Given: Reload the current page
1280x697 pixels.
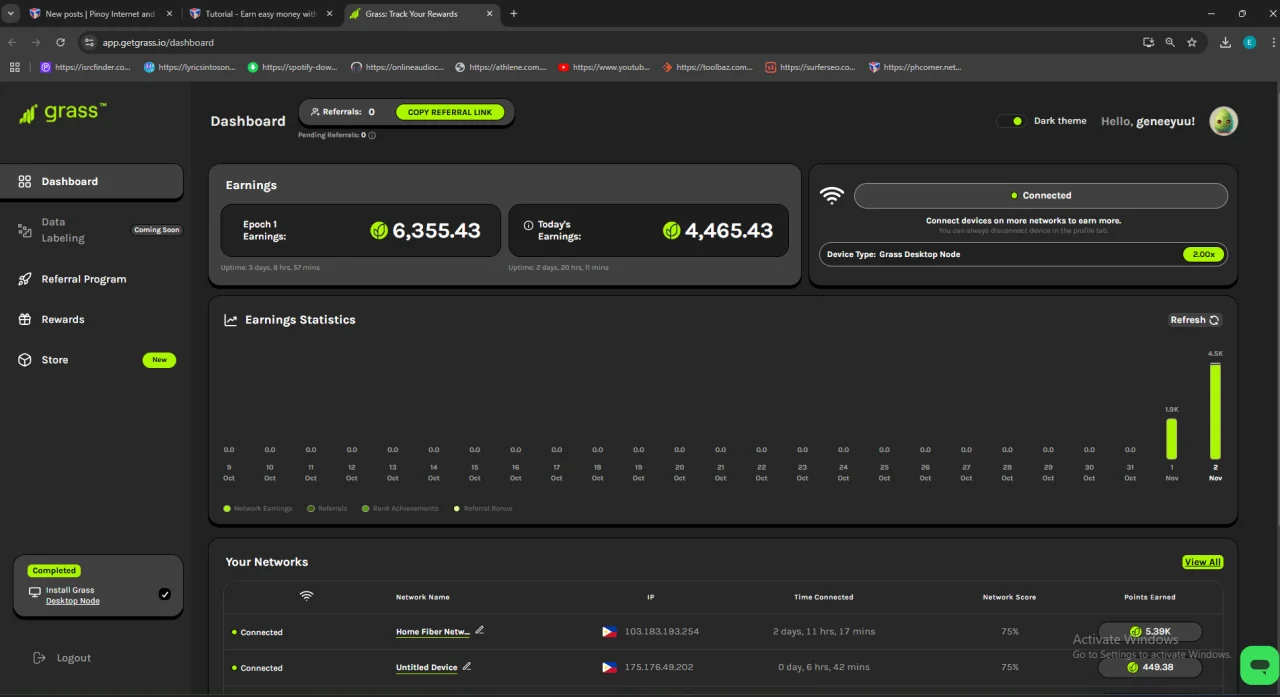Looking at the screenshot, I should pos(60,42).
